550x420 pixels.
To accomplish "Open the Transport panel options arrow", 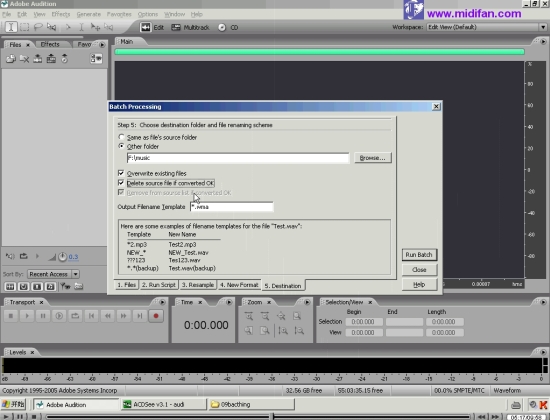I will [162, 302].
